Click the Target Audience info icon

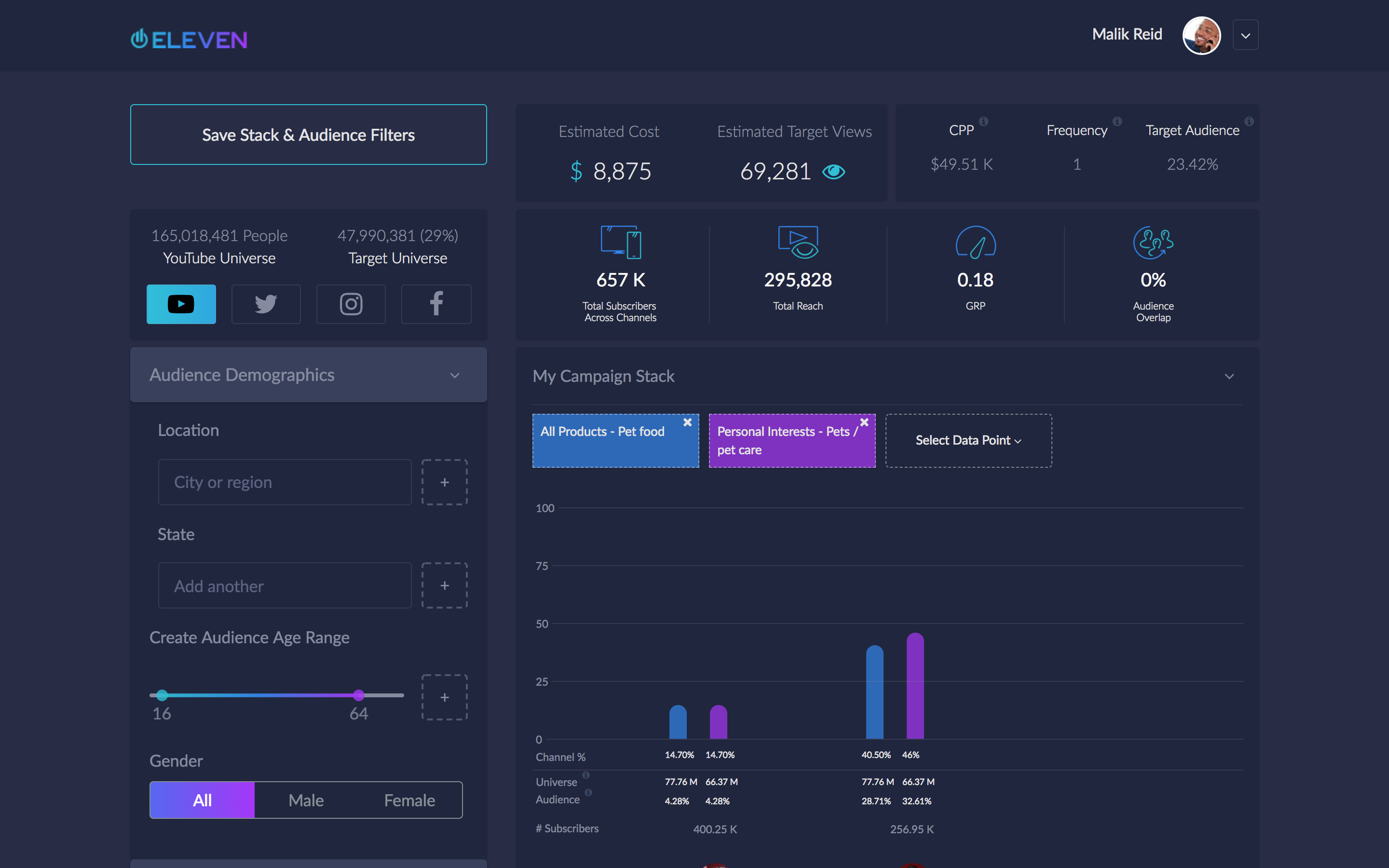click(1249, 121)
